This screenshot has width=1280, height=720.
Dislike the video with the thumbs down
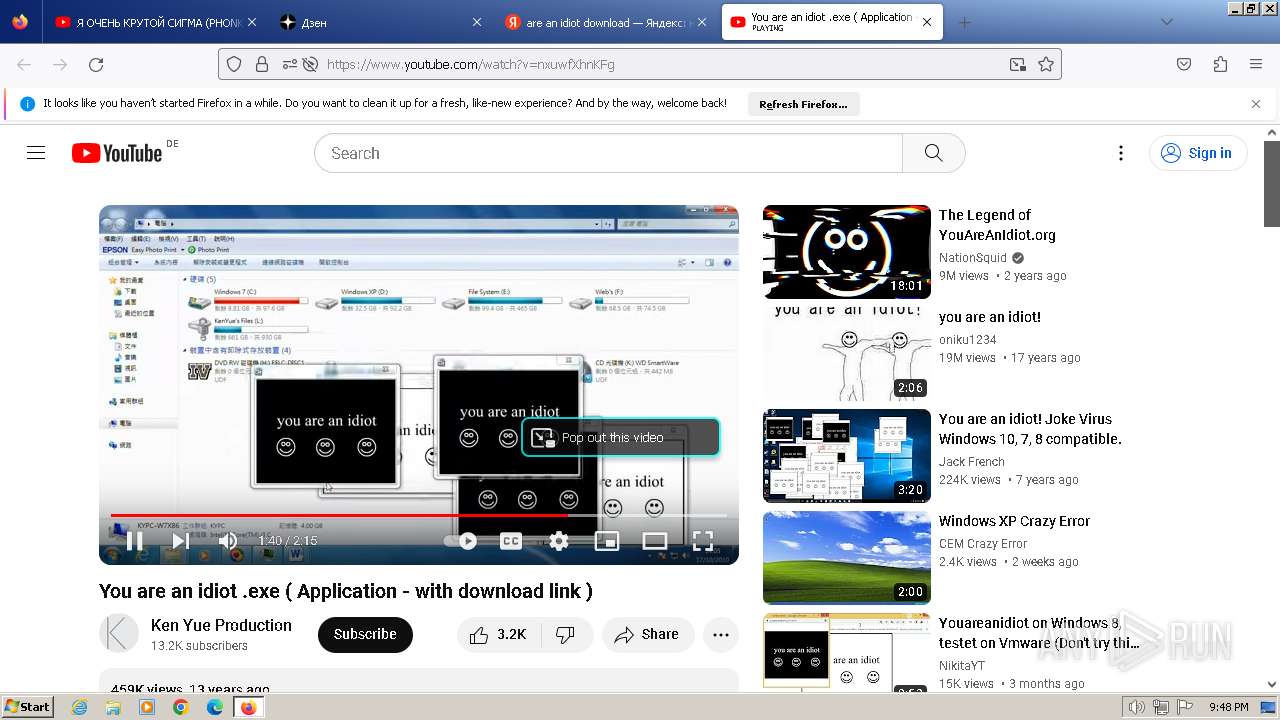coord(566,634)
